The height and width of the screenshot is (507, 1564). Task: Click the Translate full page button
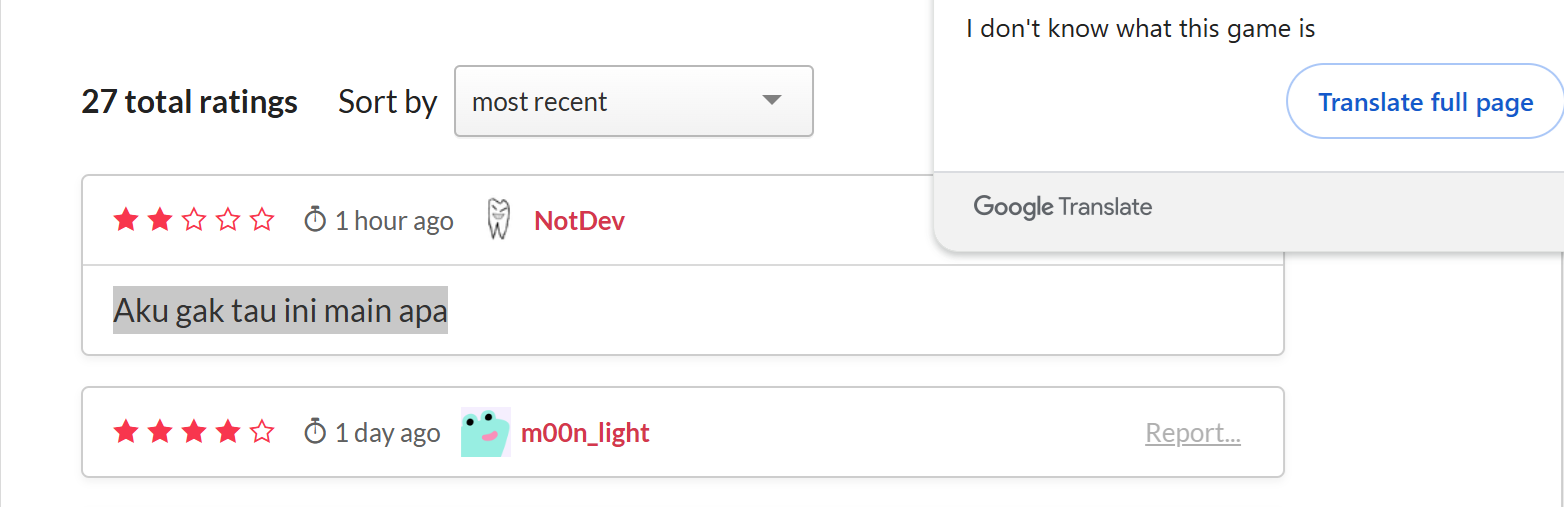(1425, 102)
